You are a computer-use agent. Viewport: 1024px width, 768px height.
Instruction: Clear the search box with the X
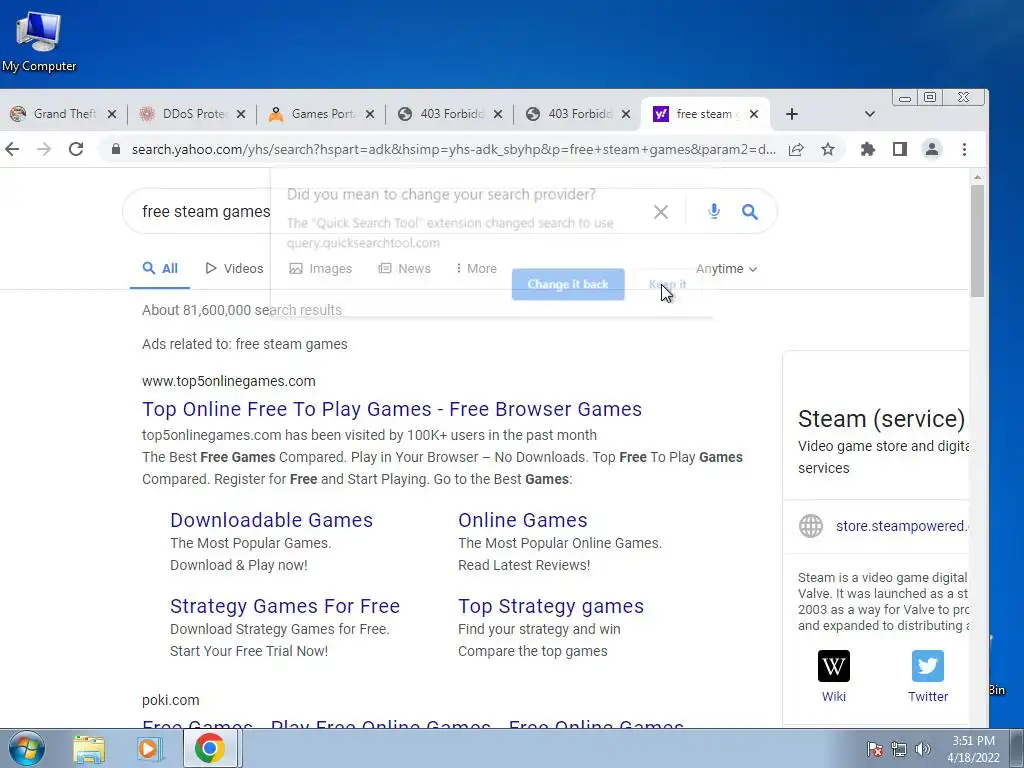(661, 212)
